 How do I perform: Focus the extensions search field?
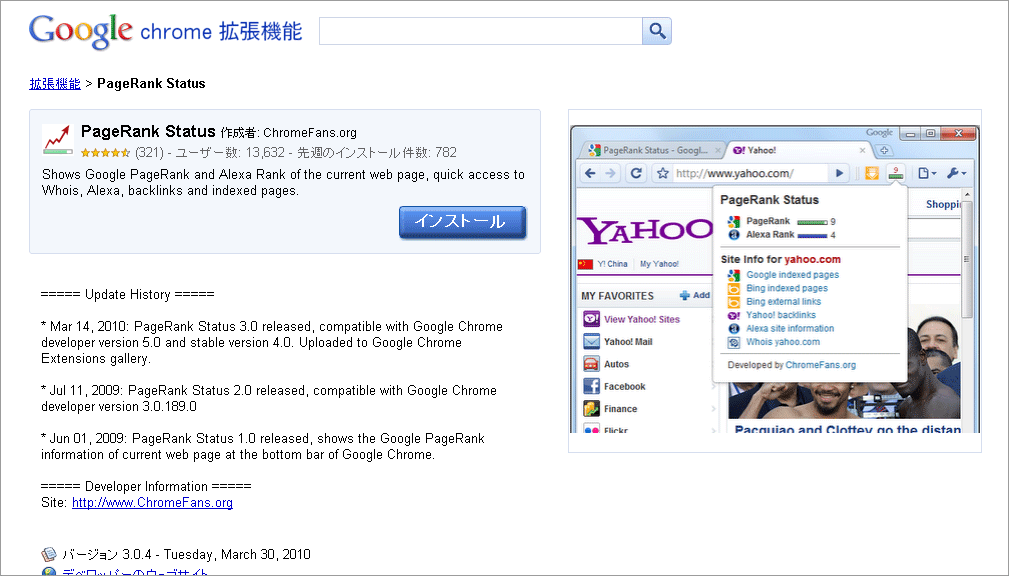(x=481, y=31)
